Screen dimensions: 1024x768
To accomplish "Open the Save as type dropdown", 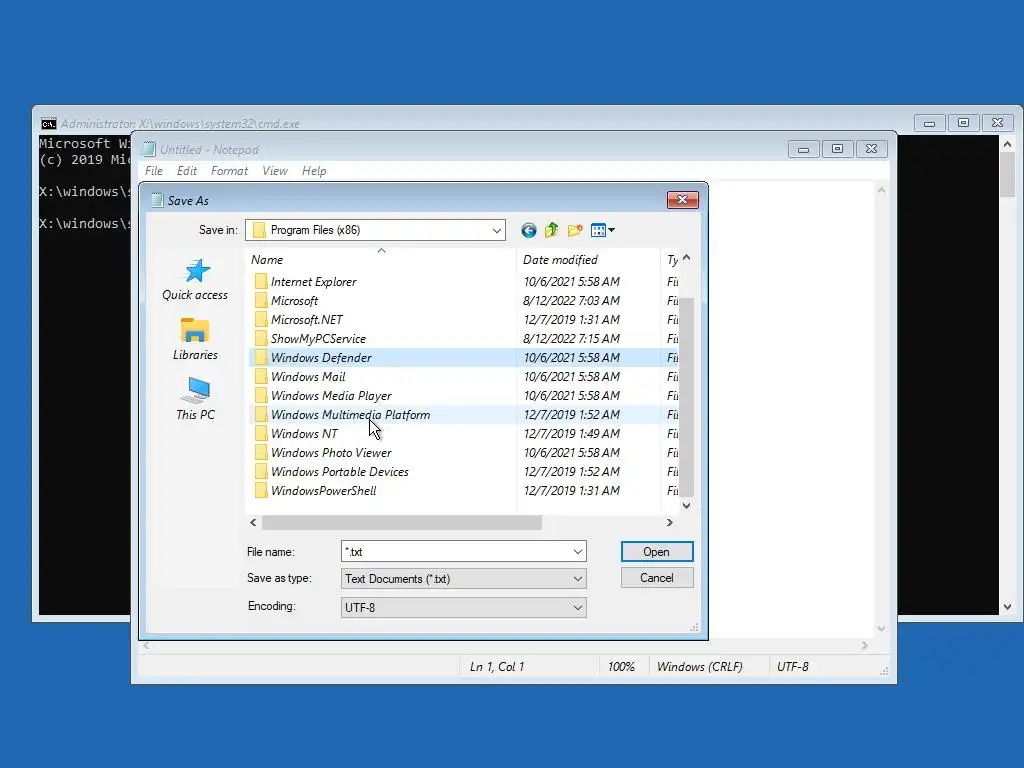I will click(464, 579).
